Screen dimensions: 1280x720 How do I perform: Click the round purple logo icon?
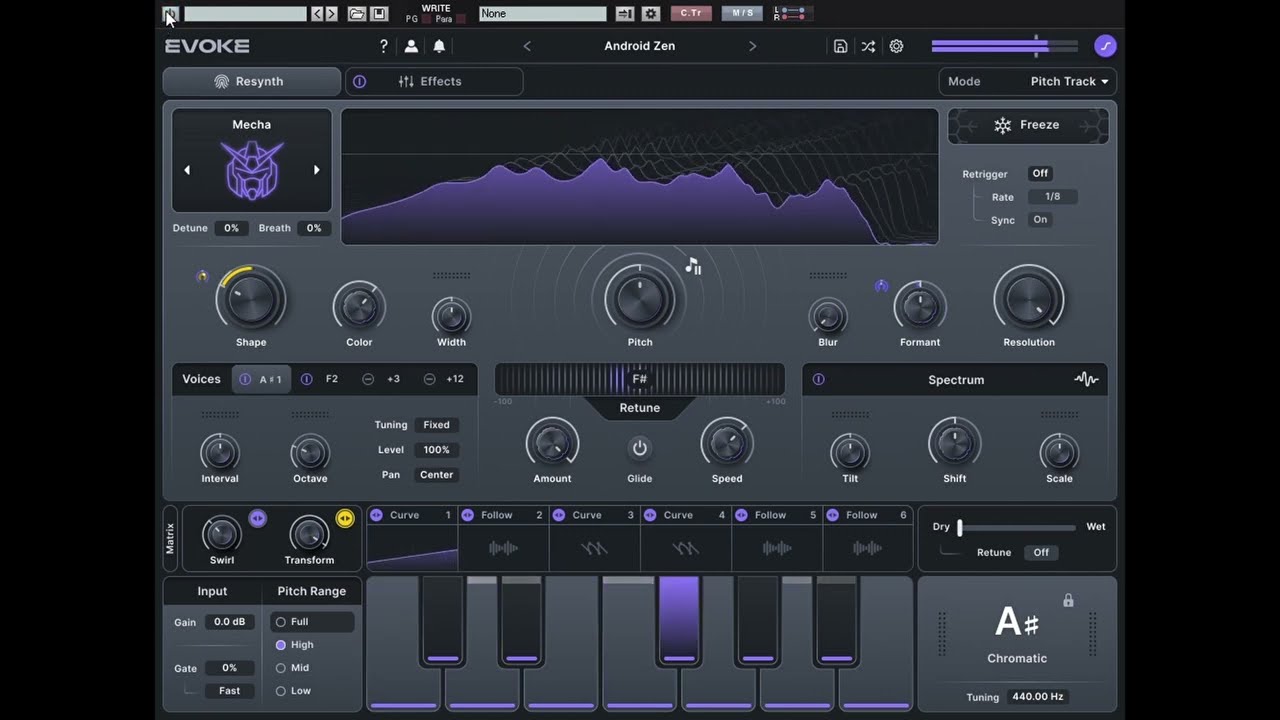(1105, 46)
